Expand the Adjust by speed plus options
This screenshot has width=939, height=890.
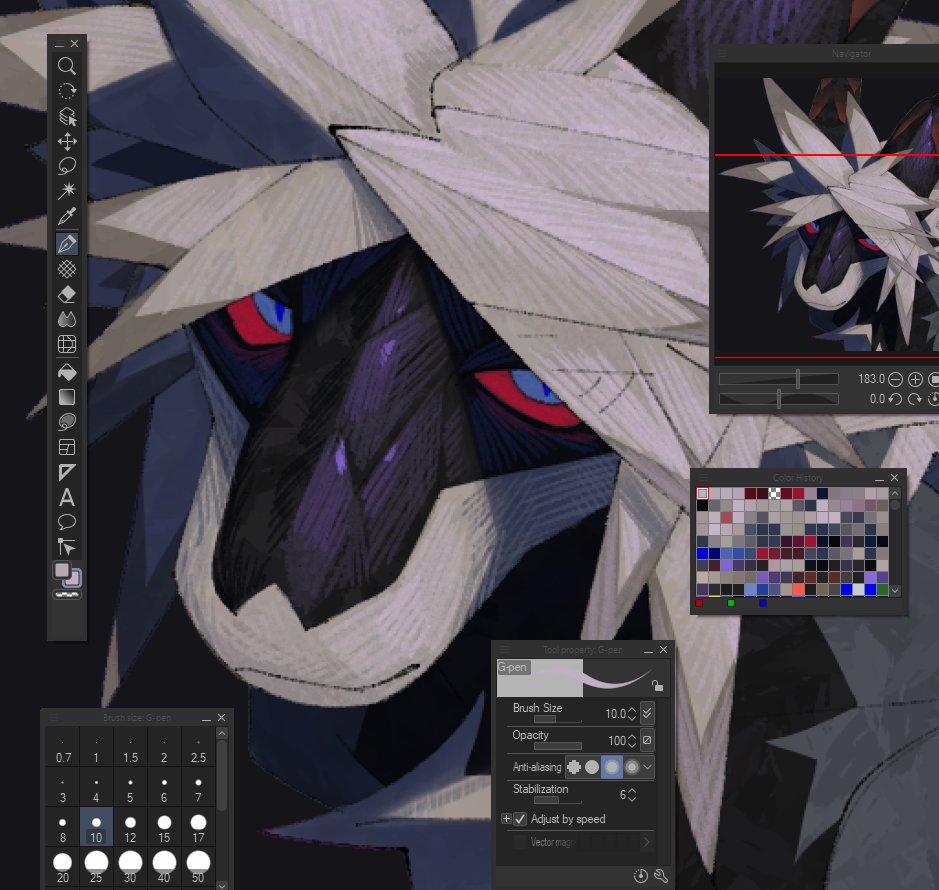(506, 818)
